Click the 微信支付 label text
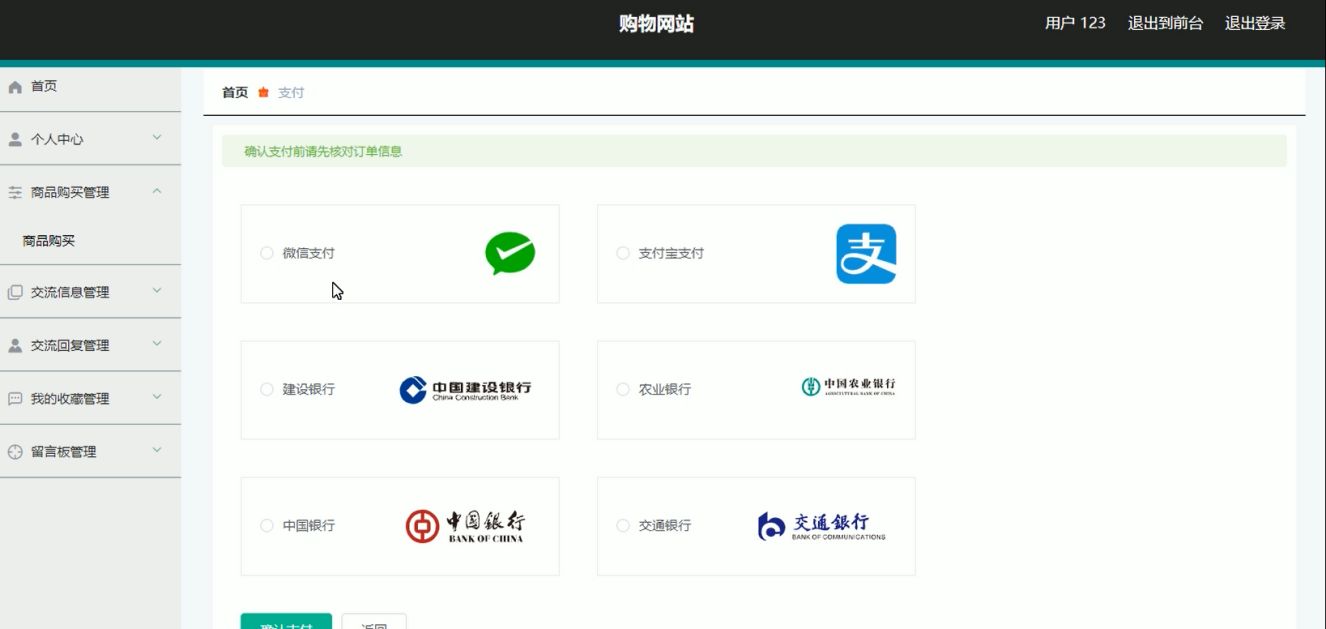The width and height of the screenshot is (1326, 629). 309,253
